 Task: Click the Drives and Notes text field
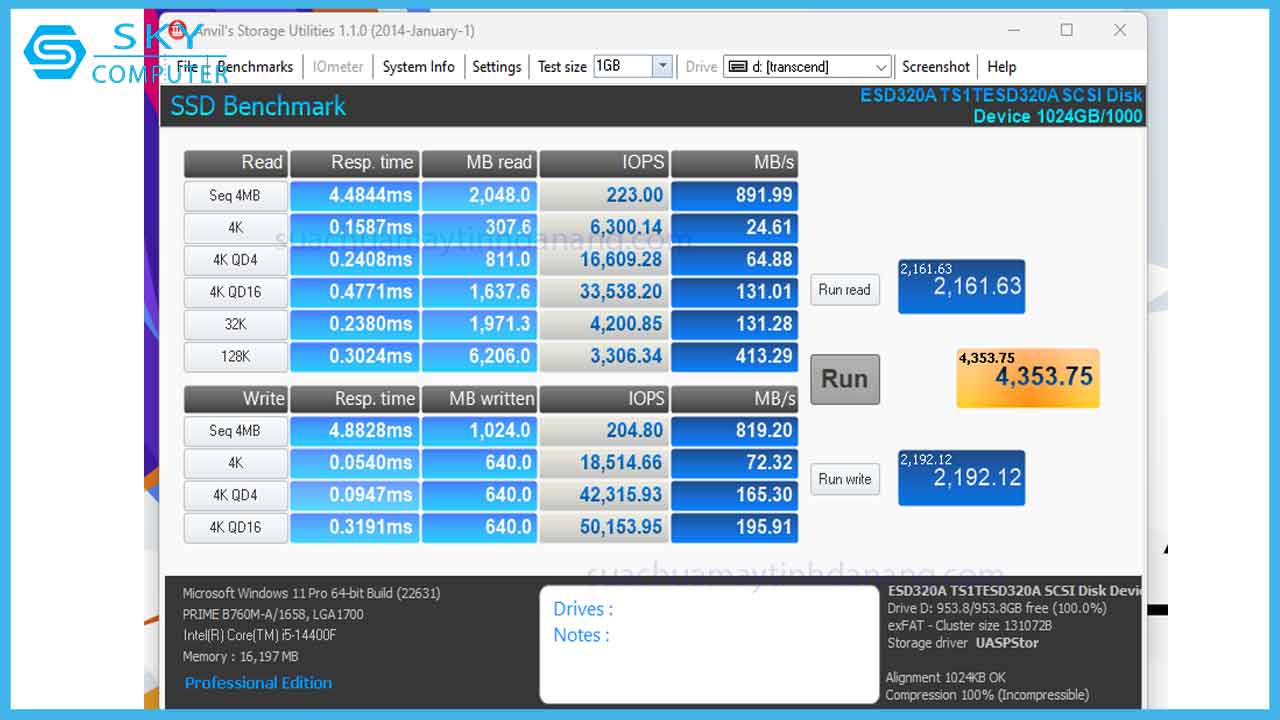click(x=708, y=645)
